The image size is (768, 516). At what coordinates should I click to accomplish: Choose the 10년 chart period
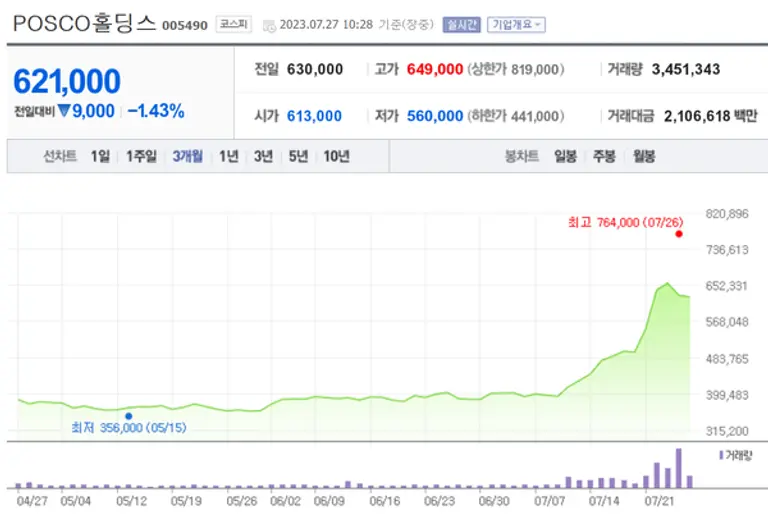(335, 156)
